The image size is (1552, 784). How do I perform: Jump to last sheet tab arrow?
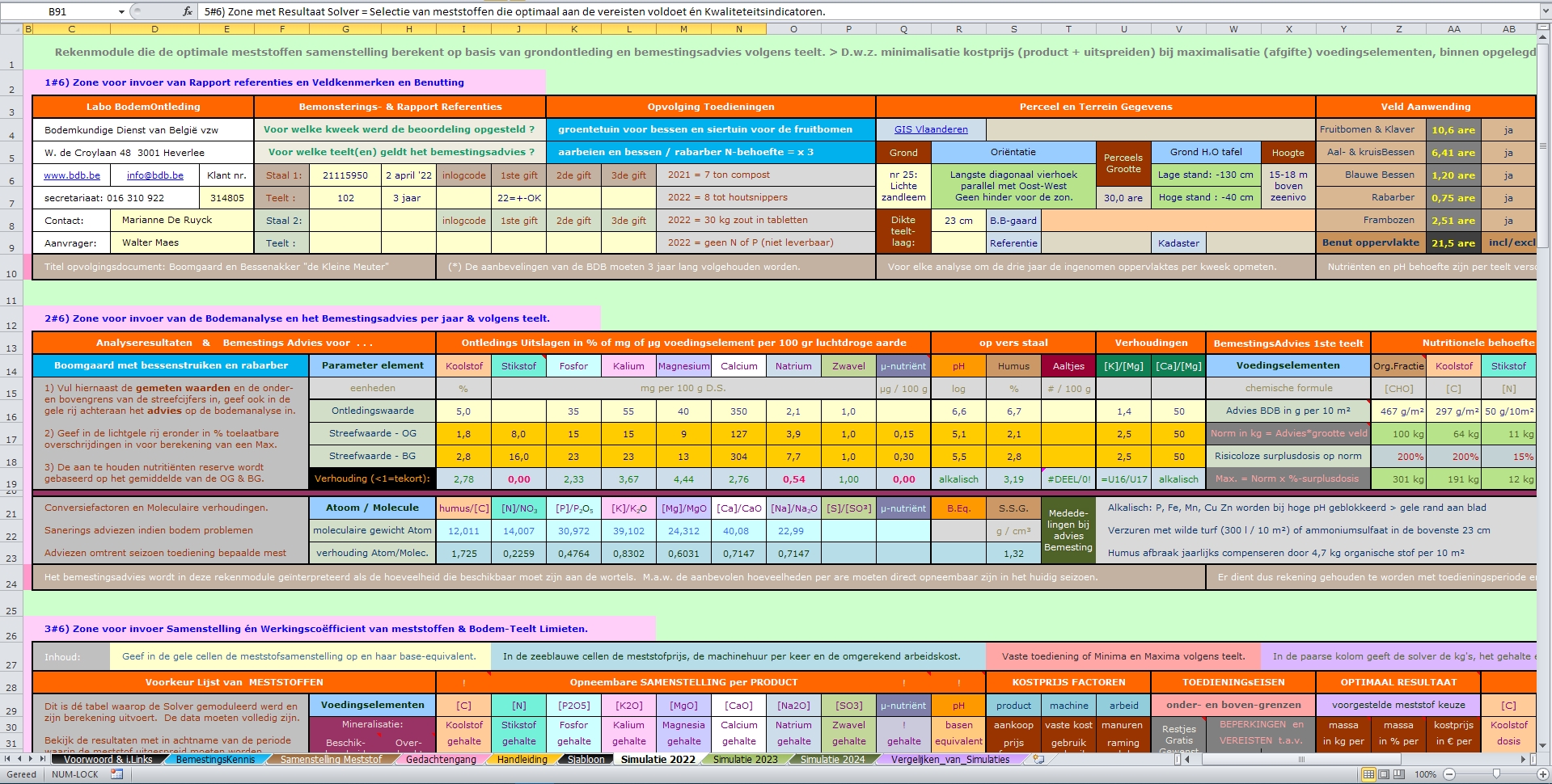pos(42,759)
